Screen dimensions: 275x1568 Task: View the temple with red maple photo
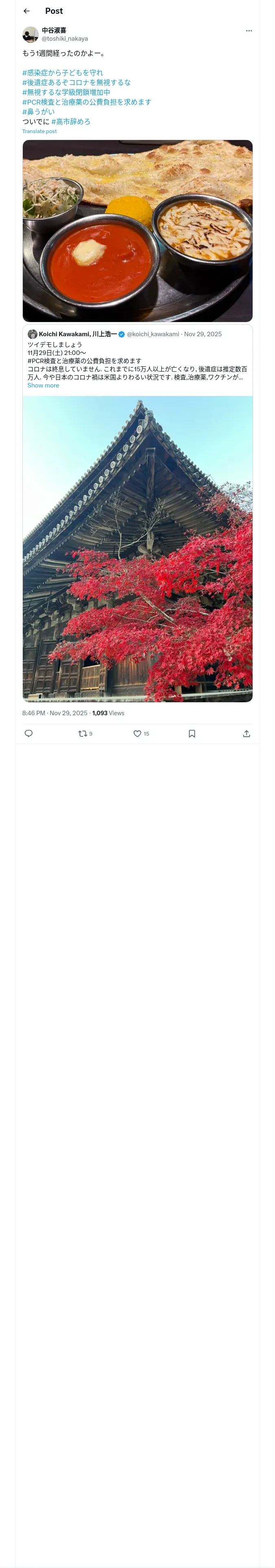(138, 549)
